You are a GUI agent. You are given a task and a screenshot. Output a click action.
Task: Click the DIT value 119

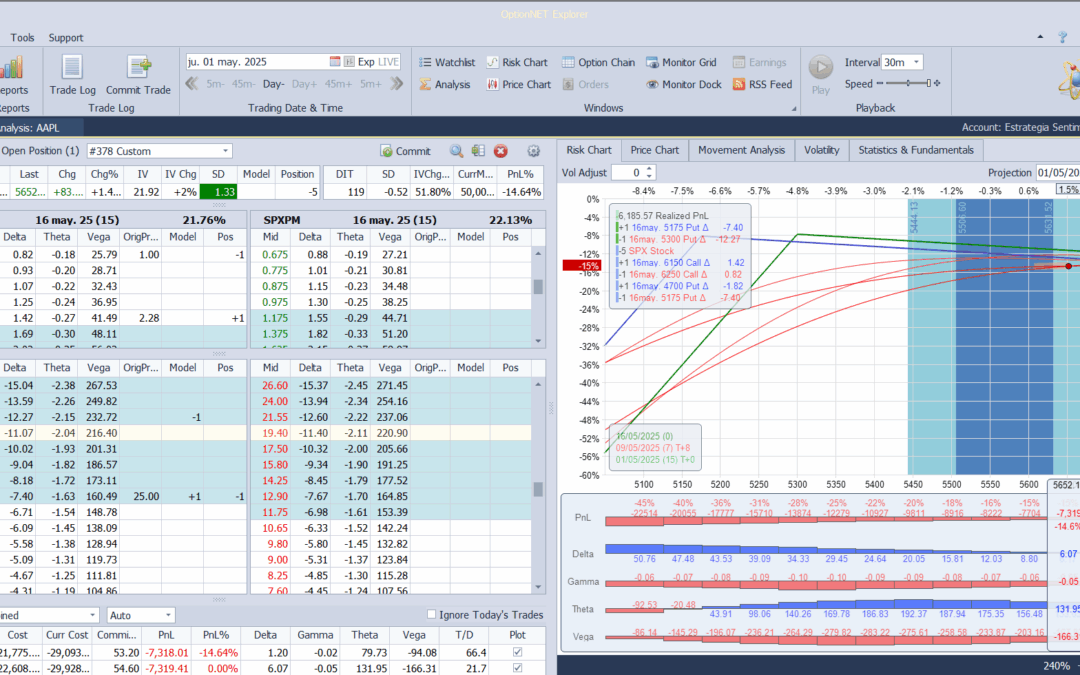point(344,192)
